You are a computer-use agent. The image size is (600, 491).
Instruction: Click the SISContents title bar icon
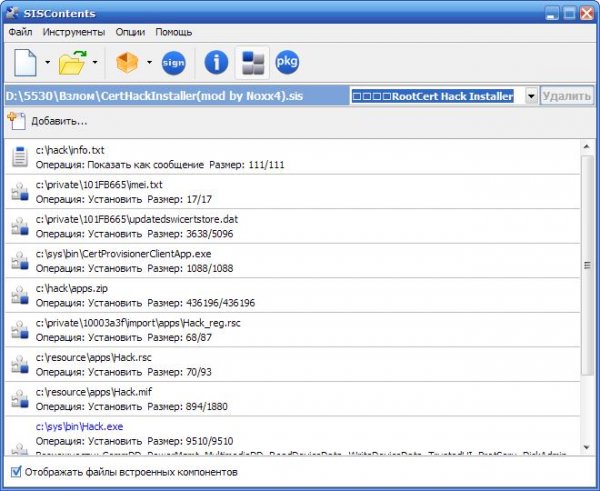12,13
